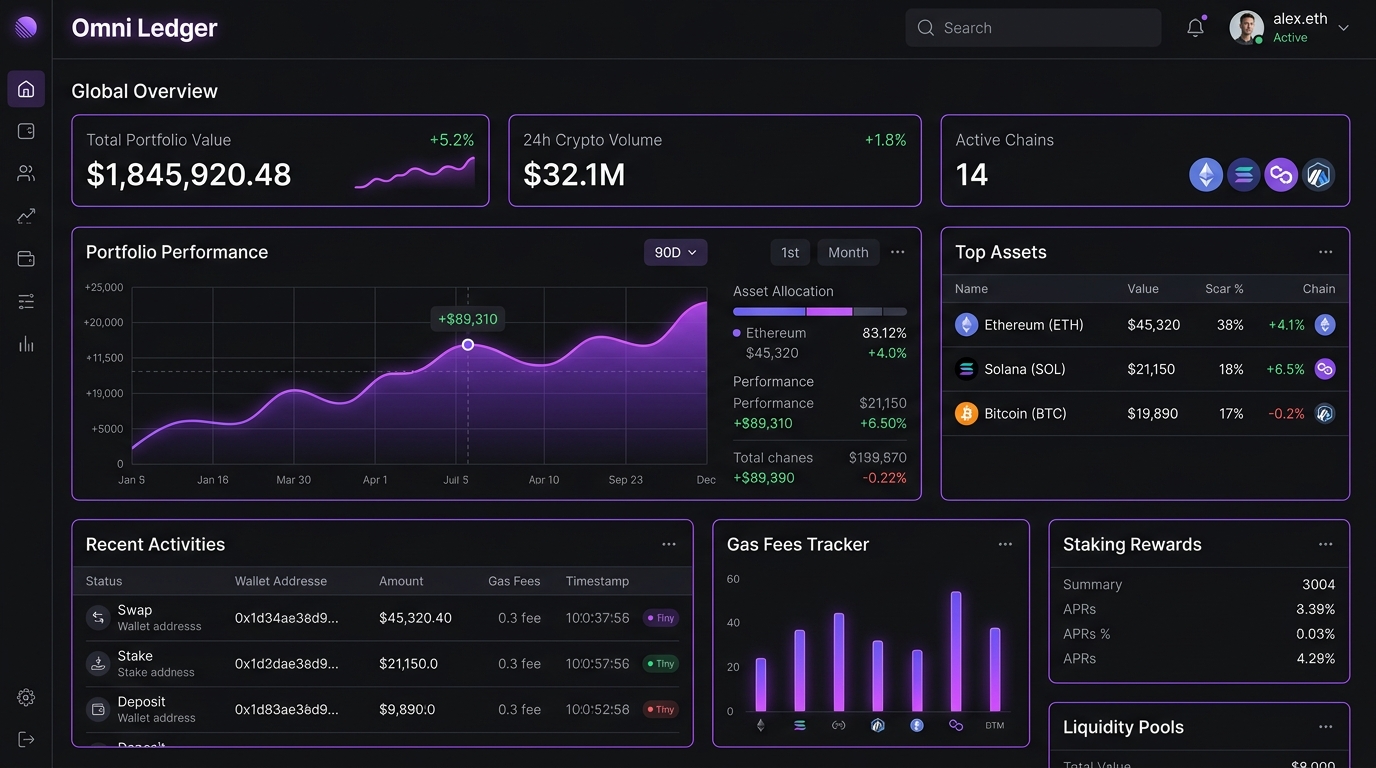Open Gas Fees Tracker more options menu
1376x768 pixels.
click(x=1005, y=544)
